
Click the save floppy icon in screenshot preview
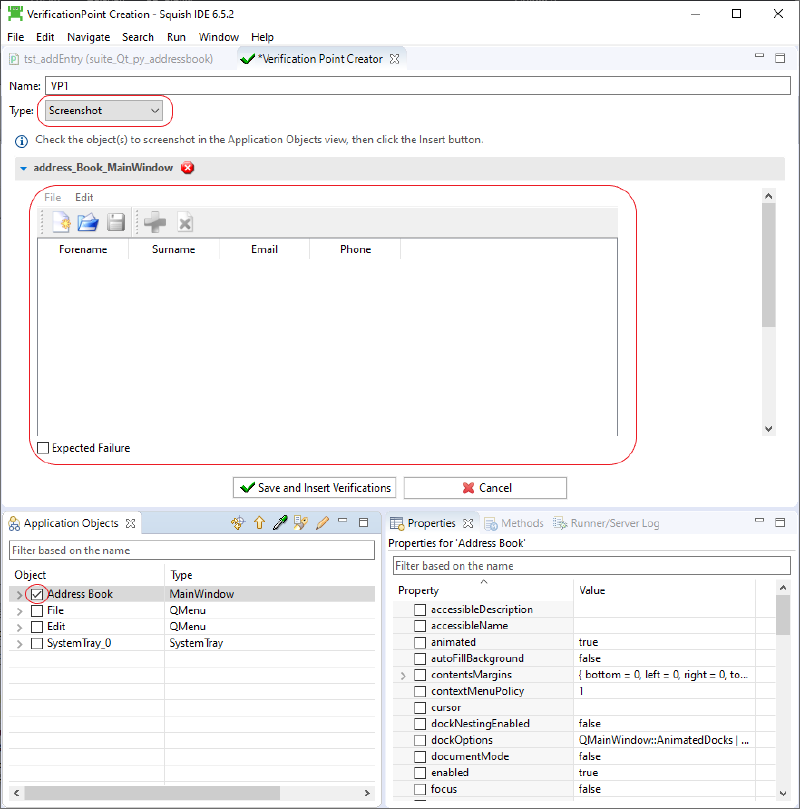116,222
